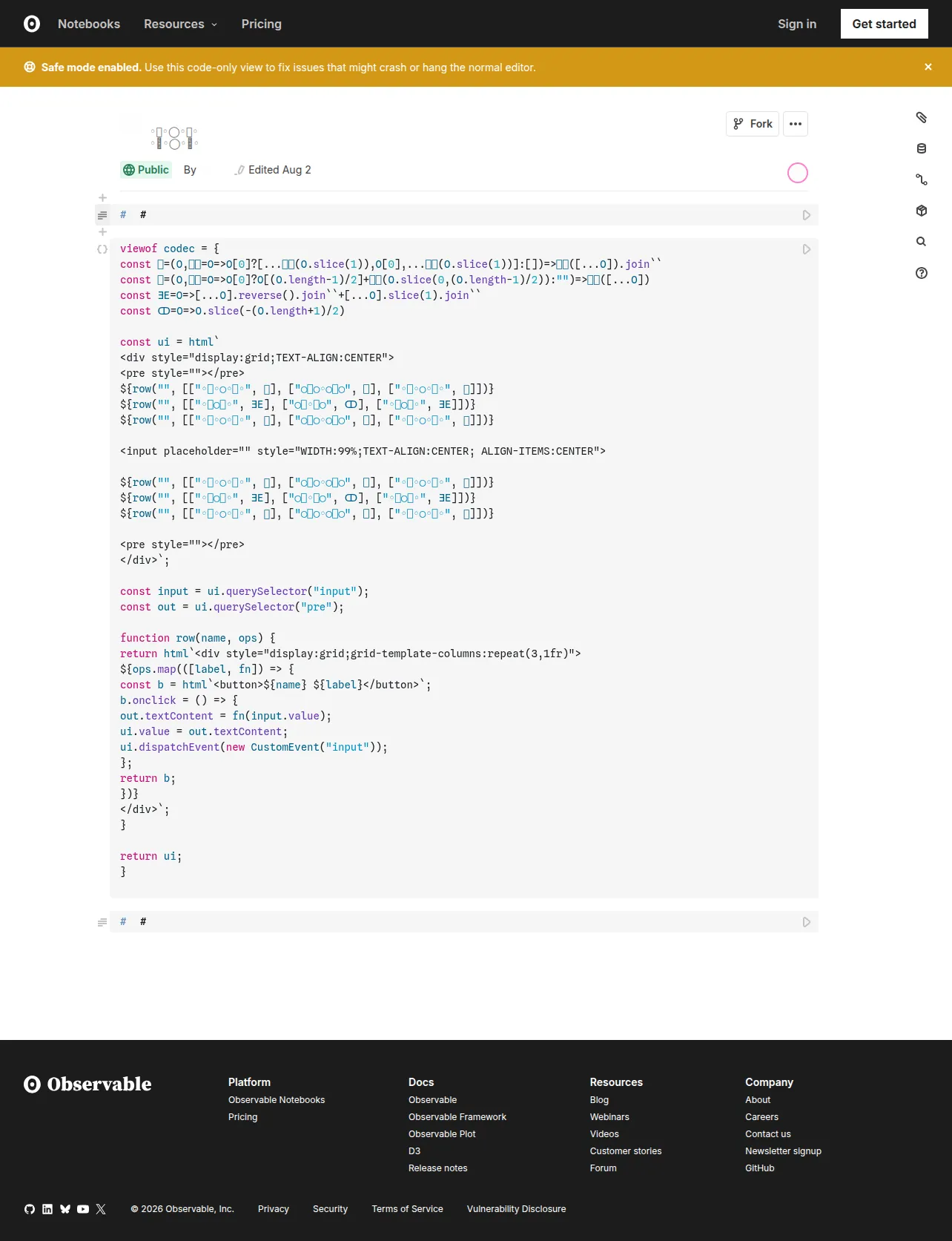
Task: Open the Security link
Action: 330,1209
